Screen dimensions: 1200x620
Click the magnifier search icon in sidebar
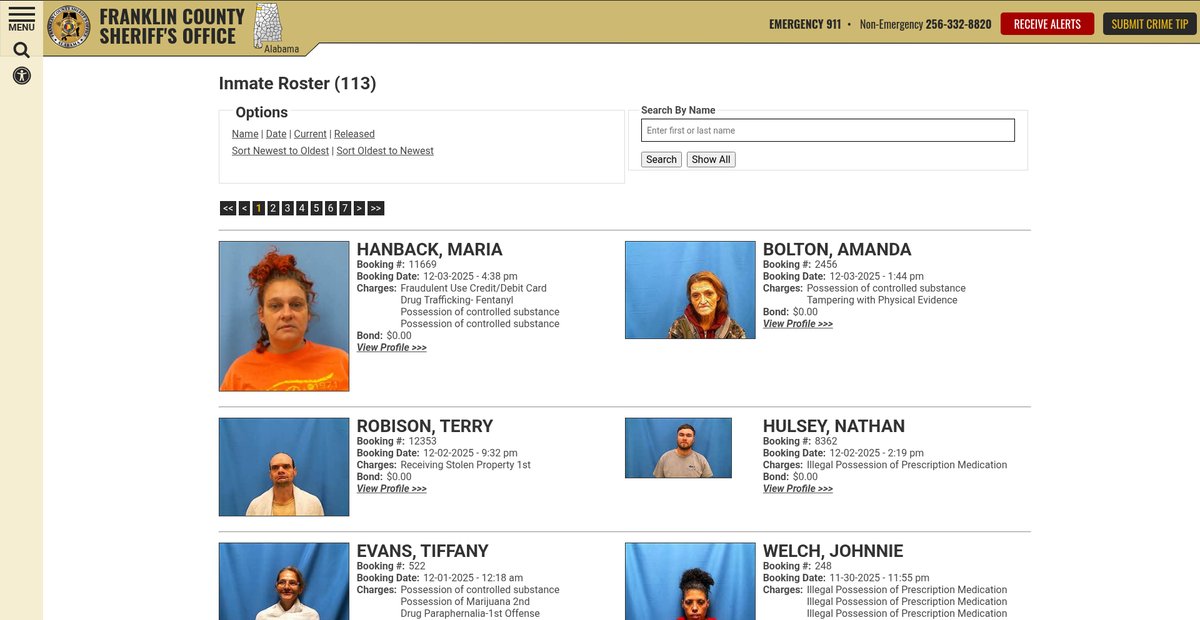click(21, 50)
